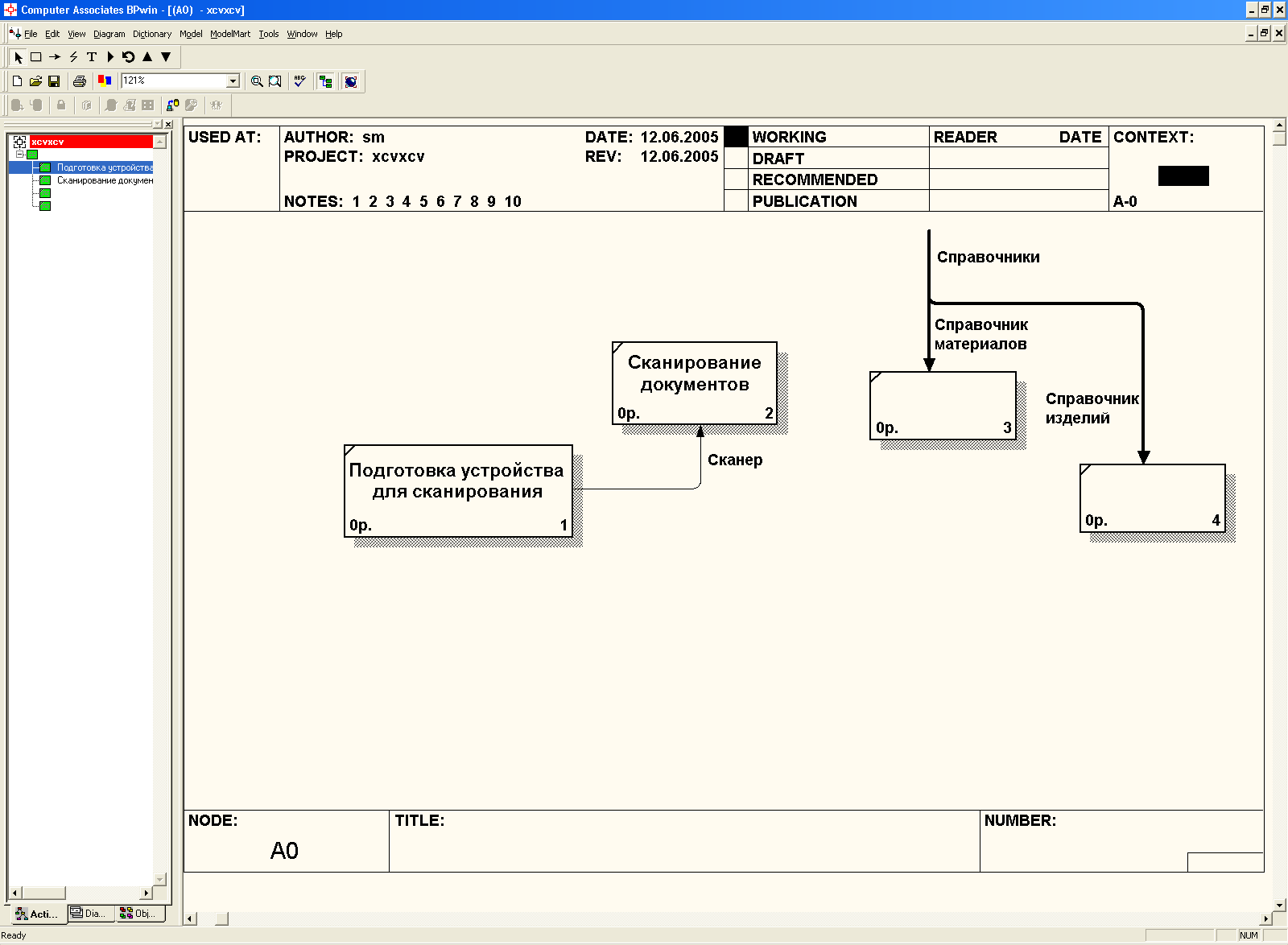Viewport: 1288px width, 945px height.
Task: Click the greyed ModelMart wrench icon
Action: (x=192, y=105)
